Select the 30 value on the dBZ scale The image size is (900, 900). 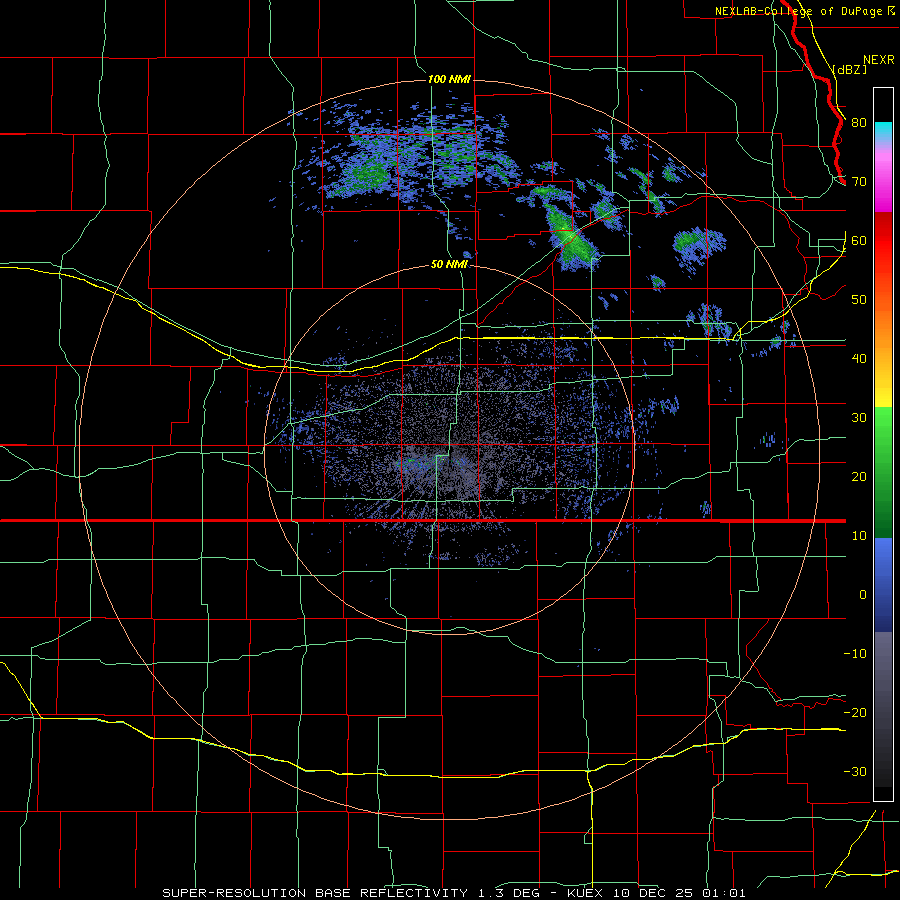click(859, 418)
